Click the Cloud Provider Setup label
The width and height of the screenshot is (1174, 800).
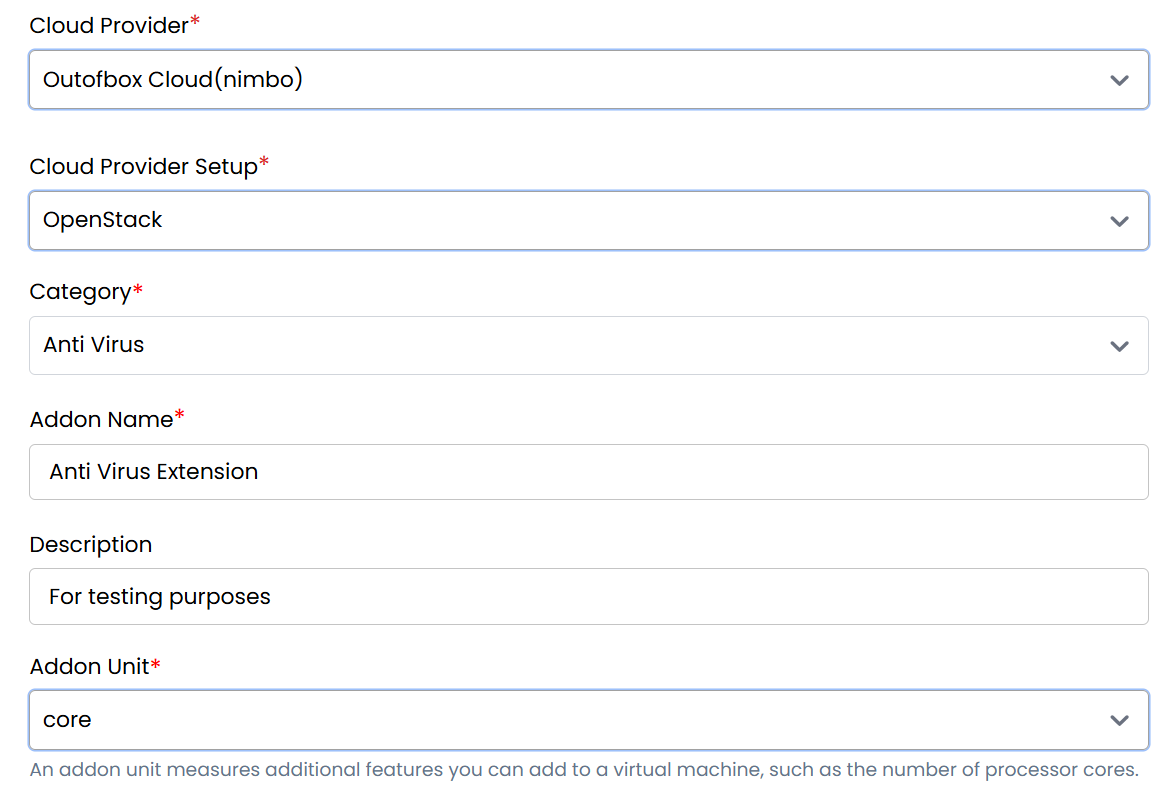pyautogui.click(x=143, y=167)
